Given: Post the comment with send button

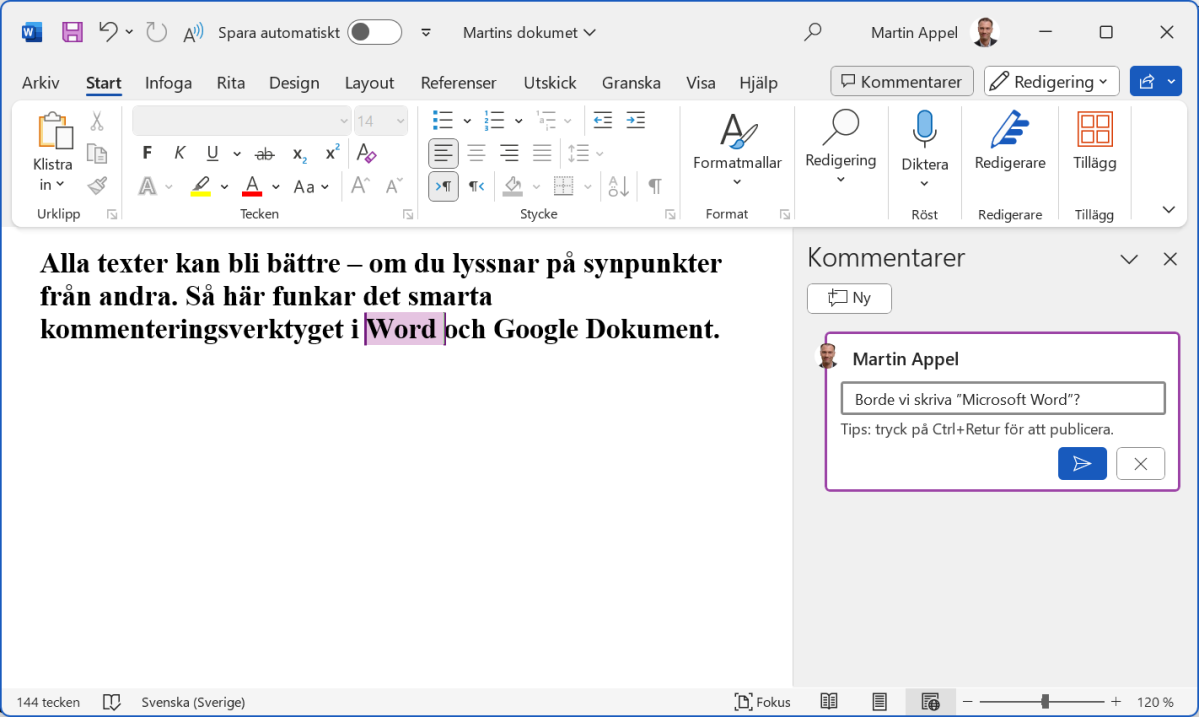Looking at the screenshot, I should click(x=1082, y=463).
